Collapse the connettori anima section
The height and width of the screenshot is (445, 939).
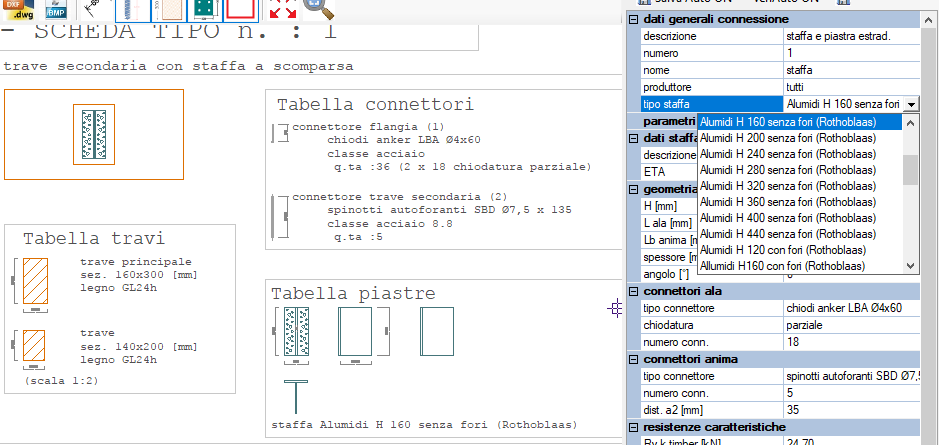pos(634,359)
